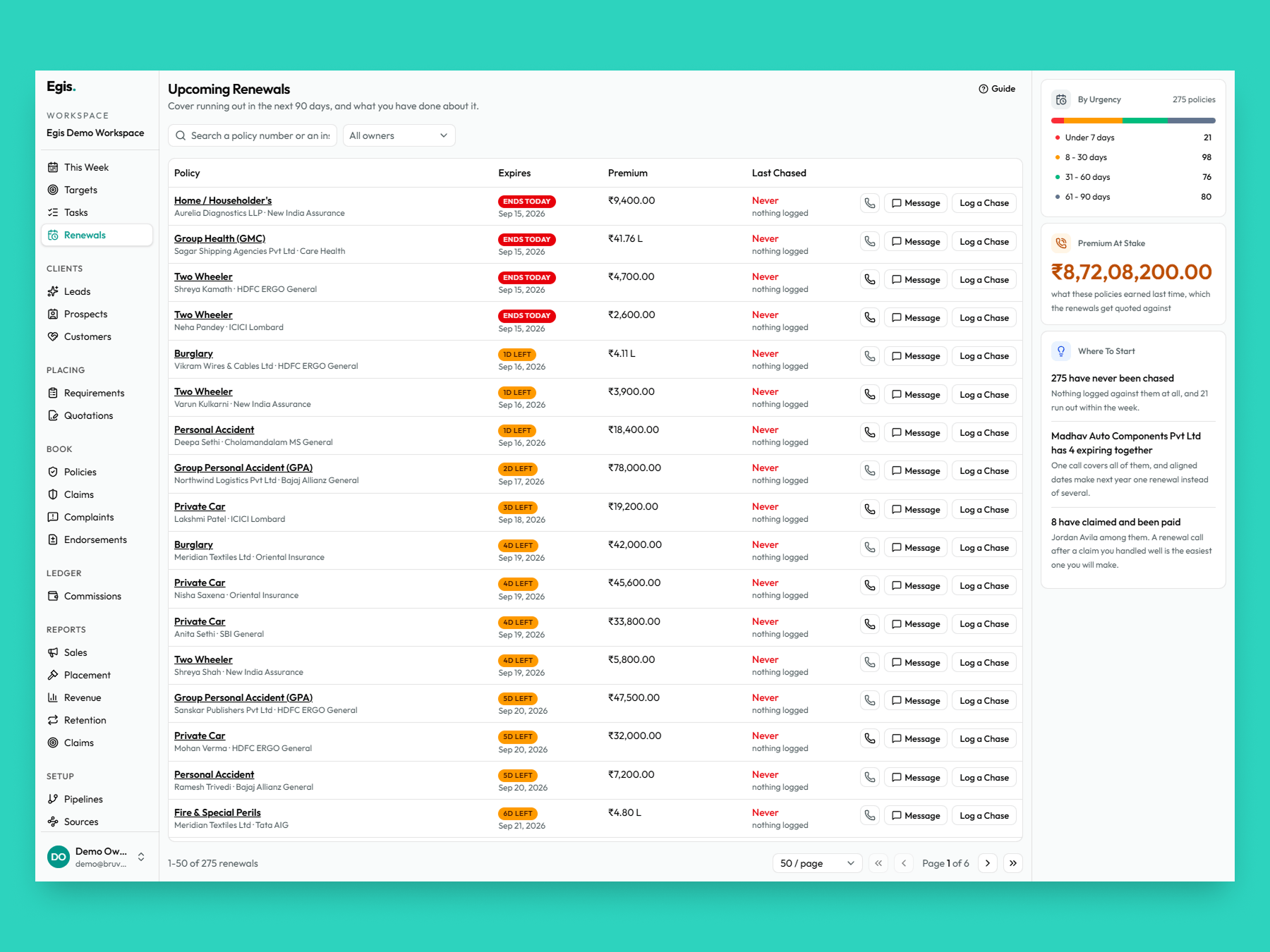Log a Chase for Lakshmi Patel's Private Car
The height and width of the screenshot is (952, 1270).
coord(984,509)
